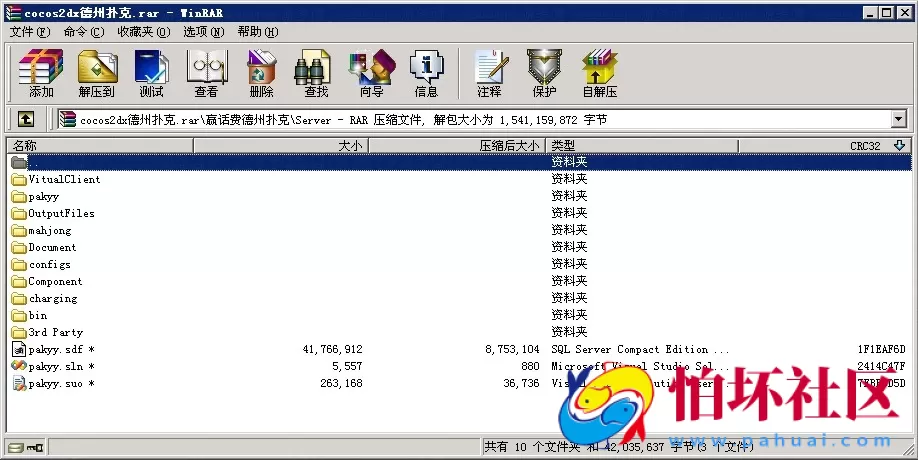The image size is (918, 460).
Task: Select the VitualClient folder icon
Action: [19, 180]
